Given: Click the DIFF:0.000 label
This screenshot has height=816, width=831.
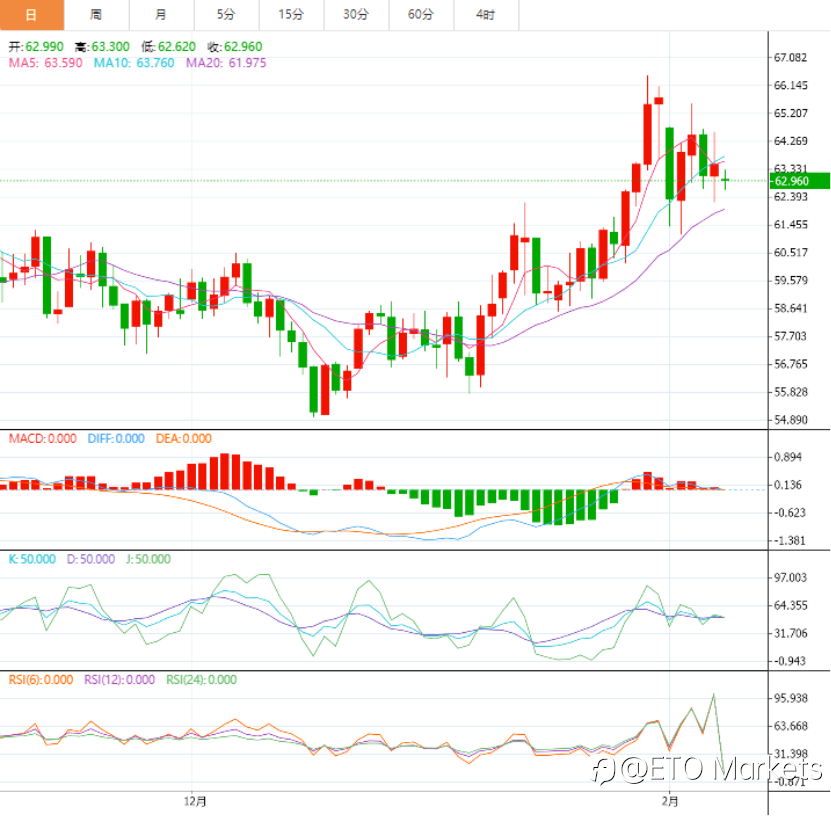Looking at the screenshot, I should pyautogui.click(x=116, y=439).
